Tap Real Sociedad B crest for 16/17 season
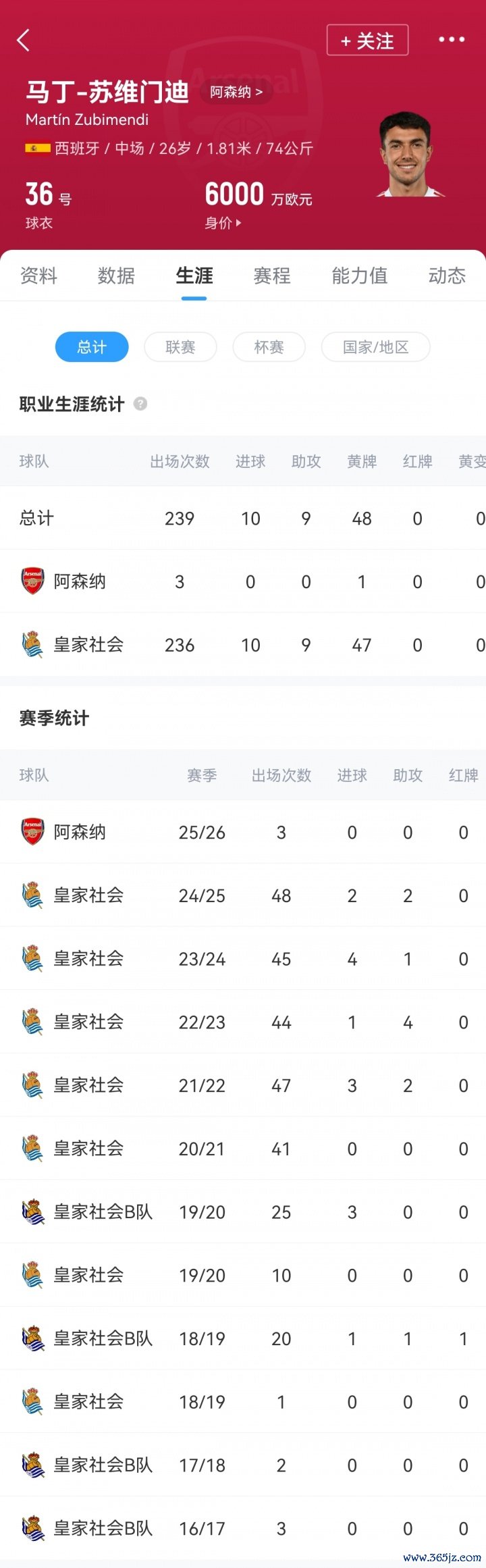The height and width of the screenshot is (1568, 486). pos(32,1528)
